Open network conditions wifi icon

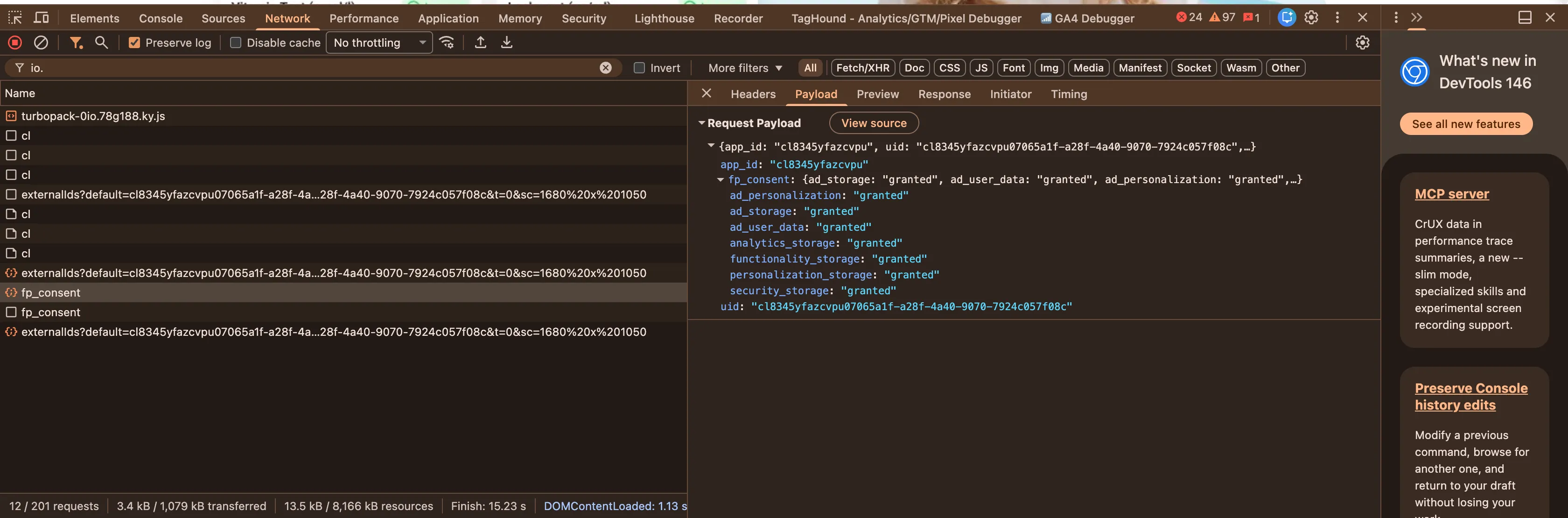[x=447, y=43]
